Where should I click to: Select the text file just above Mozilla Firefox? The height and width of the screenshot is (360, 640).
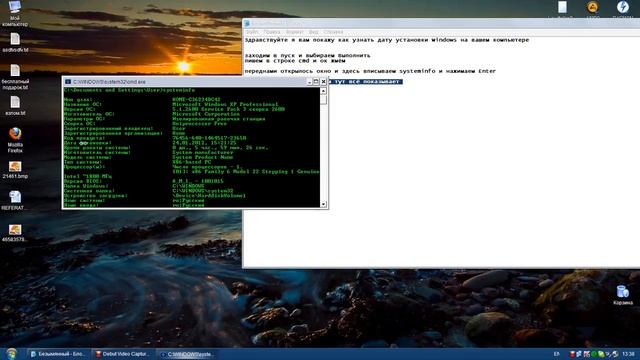(15, 106)
